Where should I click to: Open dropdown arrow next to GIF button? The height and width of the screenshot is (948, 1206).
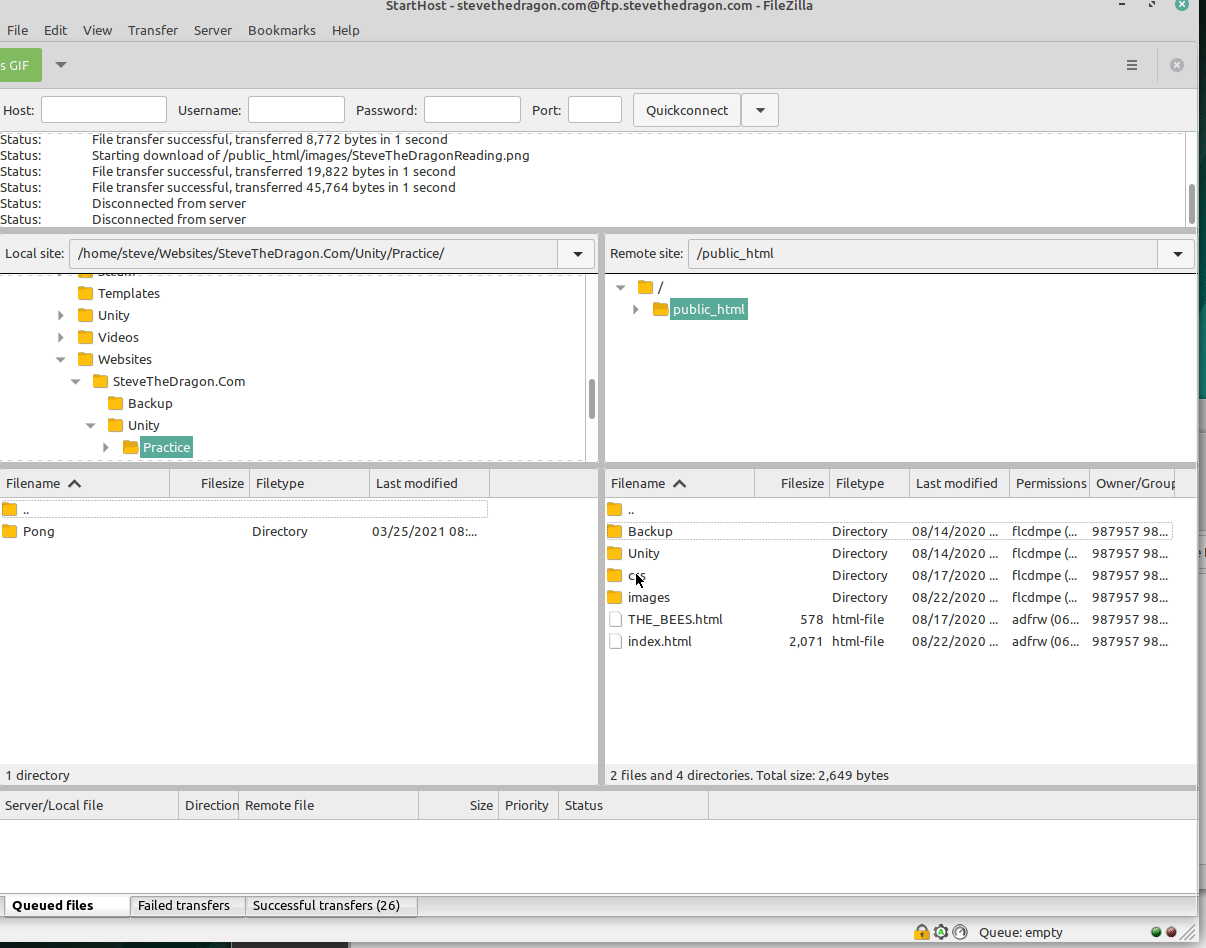click(61, 65)
